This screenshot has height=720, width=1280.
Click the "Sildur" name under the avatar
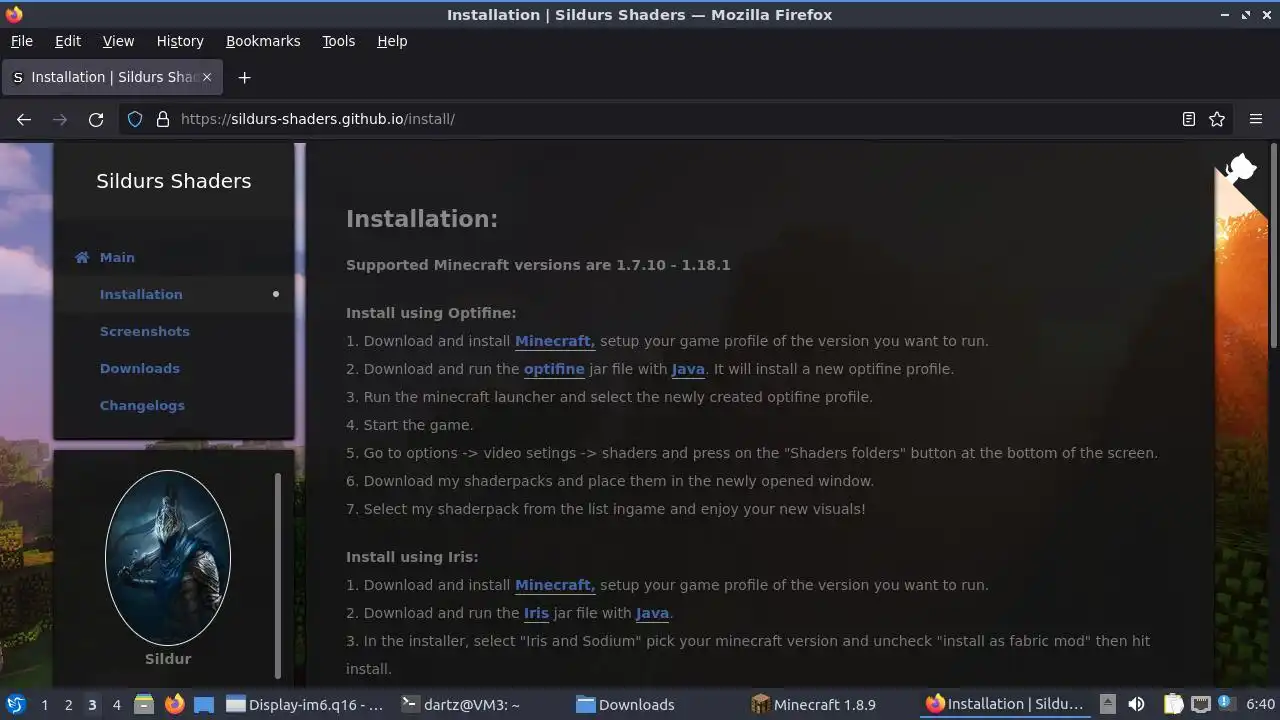point(168,659)
